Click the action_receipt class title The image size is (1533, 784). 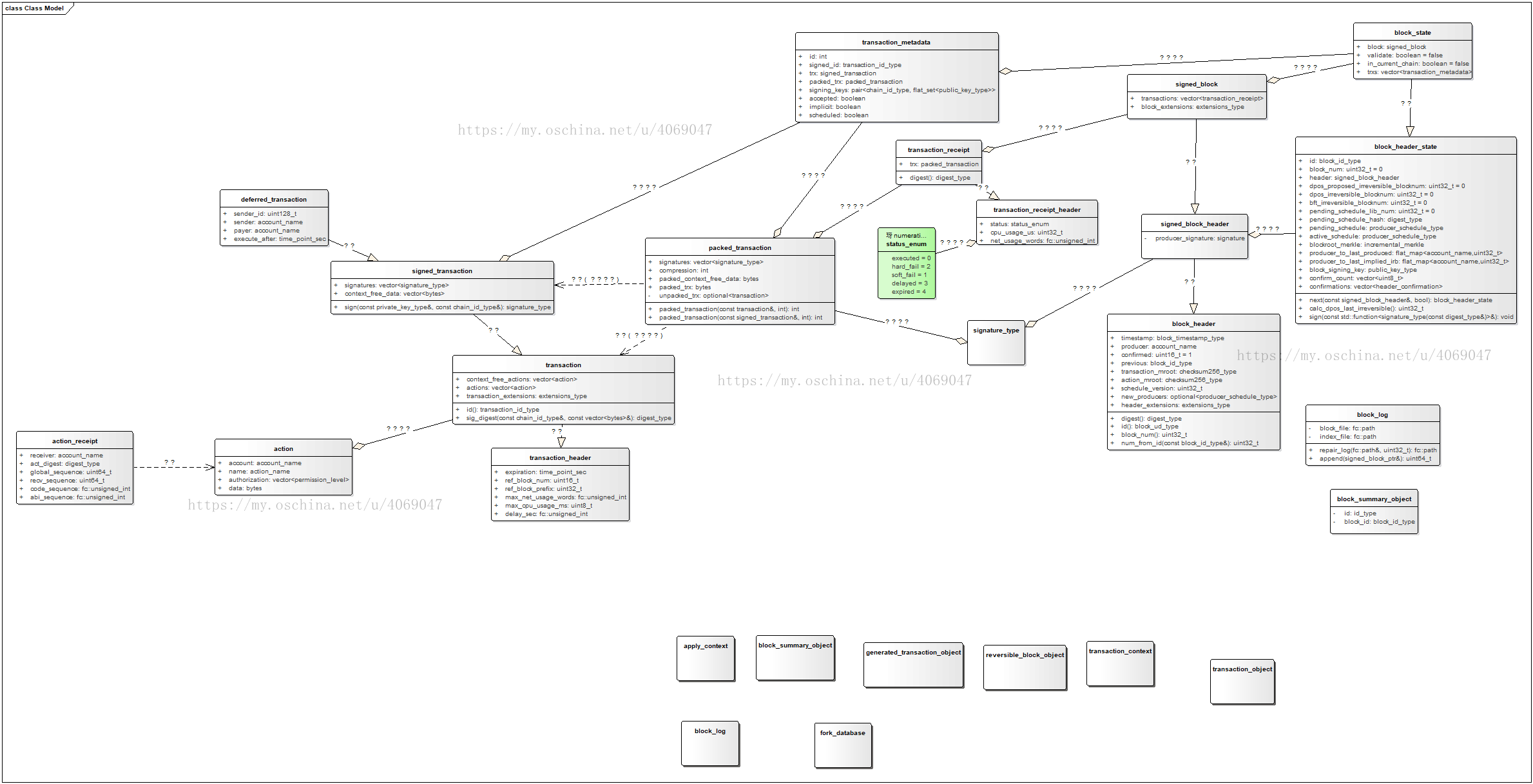(x=75, y=441)
